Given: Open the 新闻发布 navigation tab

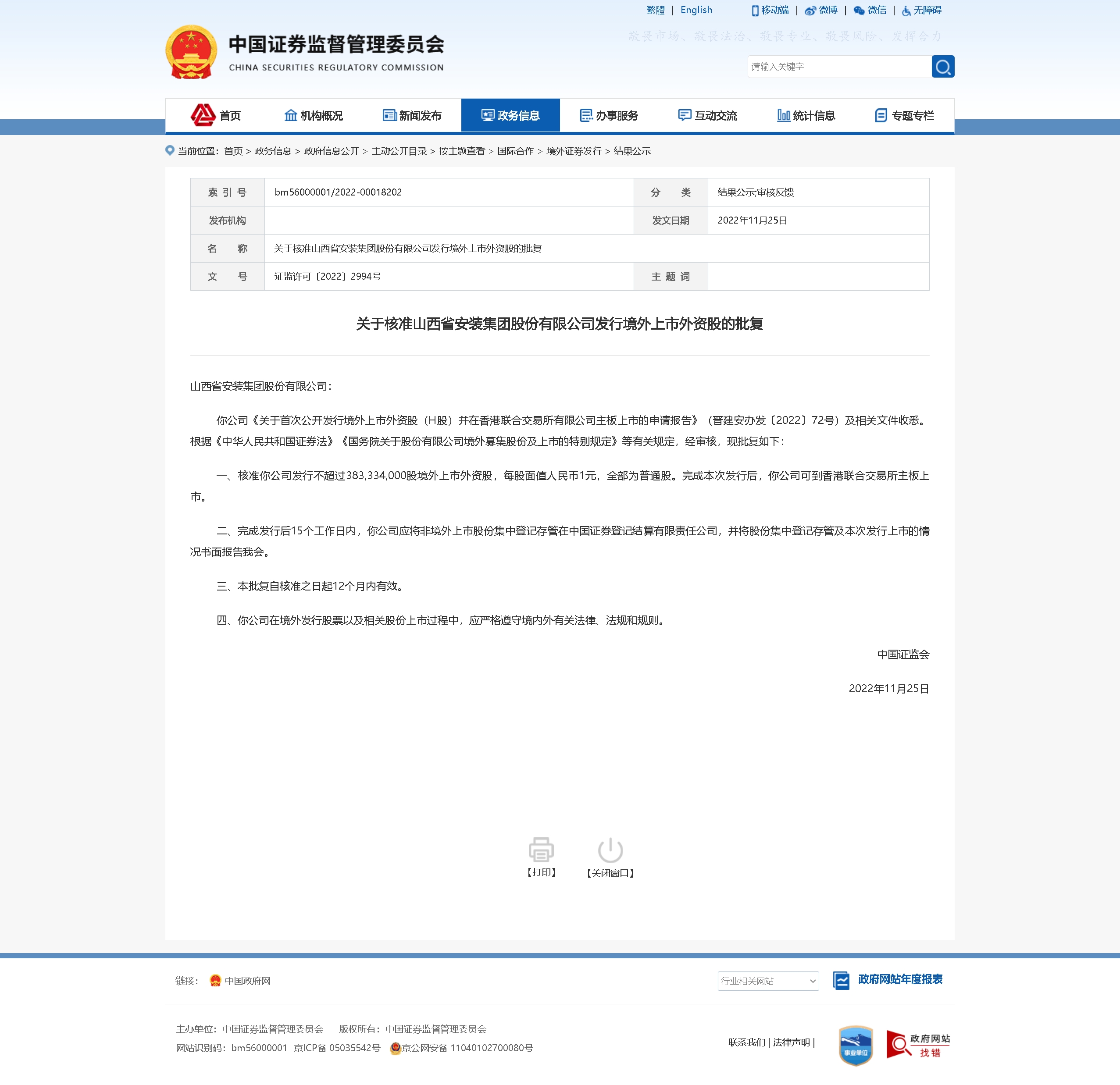Looking at the screenshot, I should (x=412, y=115).
